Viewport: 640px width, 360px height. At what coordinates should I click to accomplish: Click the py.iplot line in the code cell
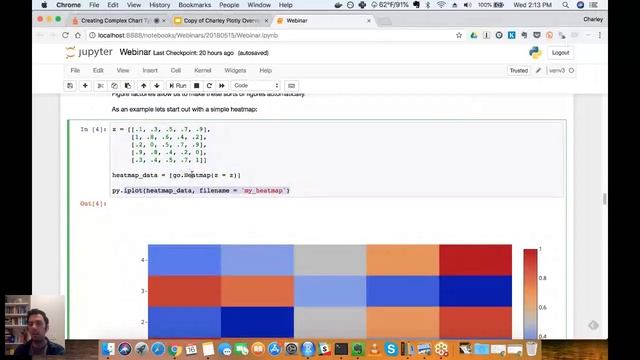coord(201,191)
